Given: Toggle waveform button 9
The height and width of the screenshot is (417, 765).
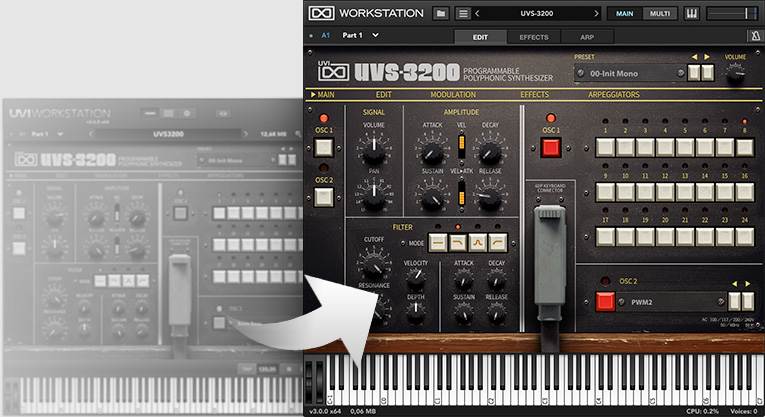Looking at the screenshot, I should (605, 192).
